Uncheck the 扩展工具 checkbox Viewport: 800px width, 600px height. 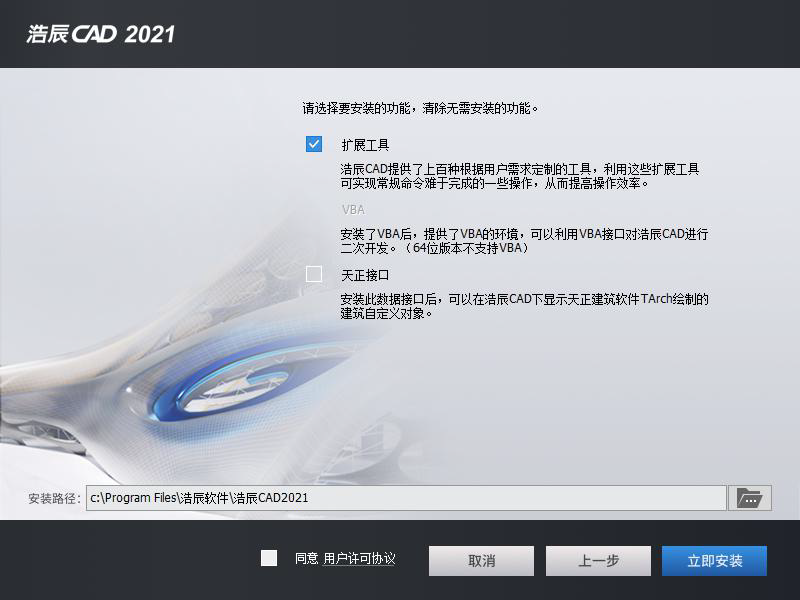(x=314, y=144)
